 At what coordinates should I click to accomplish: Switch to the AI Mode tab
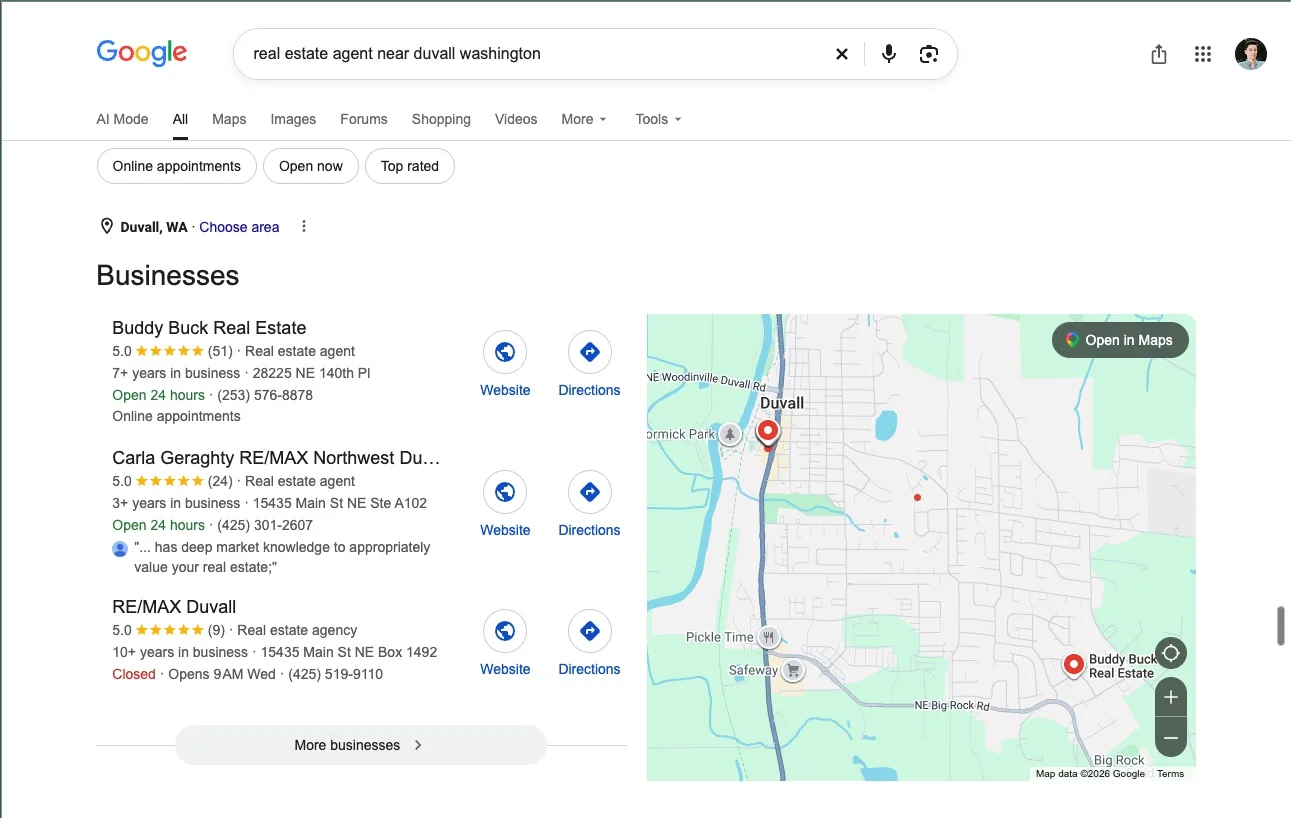pos(122,119)
